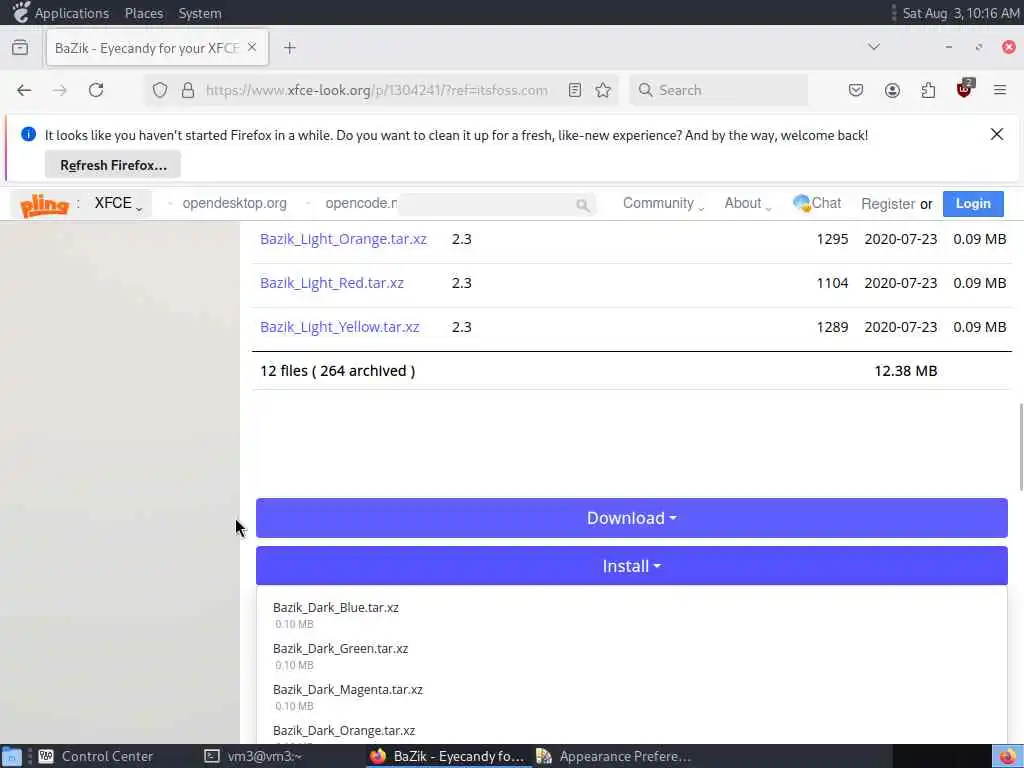The width and height of the screenshot is (1024, 768).
Task: Open Bazik_Light_Red.tar.xz file link
Action: [332, 283]
